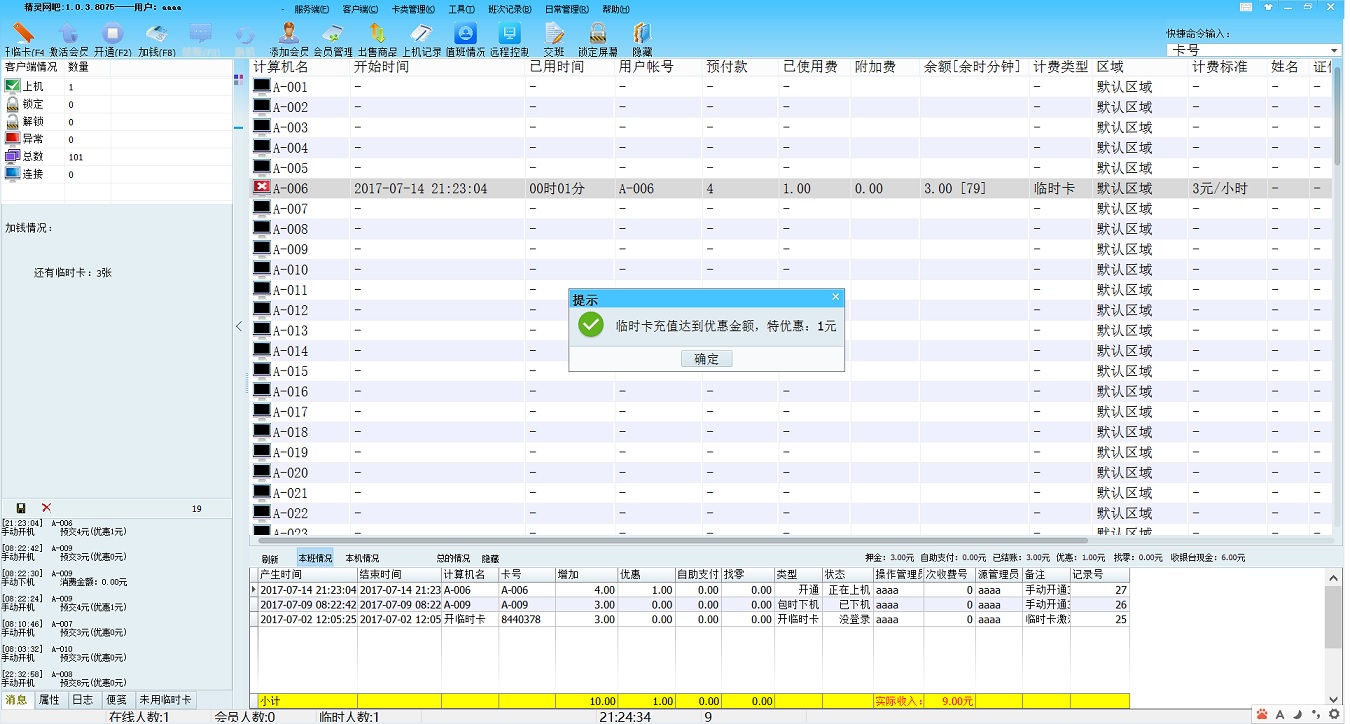This screenshot has width=1350, height=724.
Task: Click the records table scroll down arrow
Action: click(1334, 701)
